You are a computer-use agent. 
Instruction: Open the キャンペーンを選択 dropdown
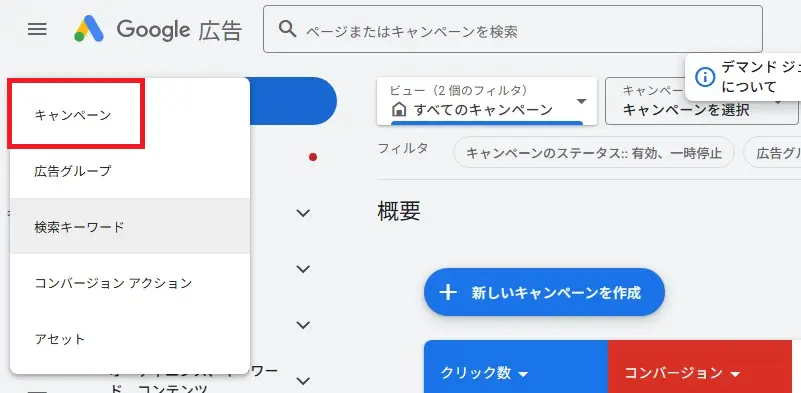703,101
